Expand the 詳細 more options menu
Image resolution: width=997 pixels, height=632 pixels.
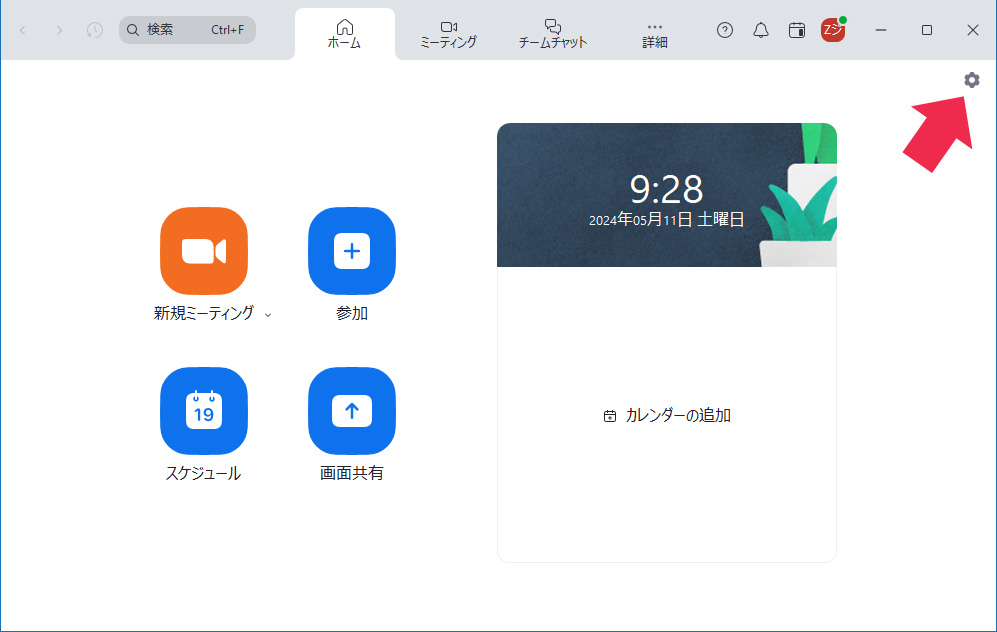pos(655,33)
